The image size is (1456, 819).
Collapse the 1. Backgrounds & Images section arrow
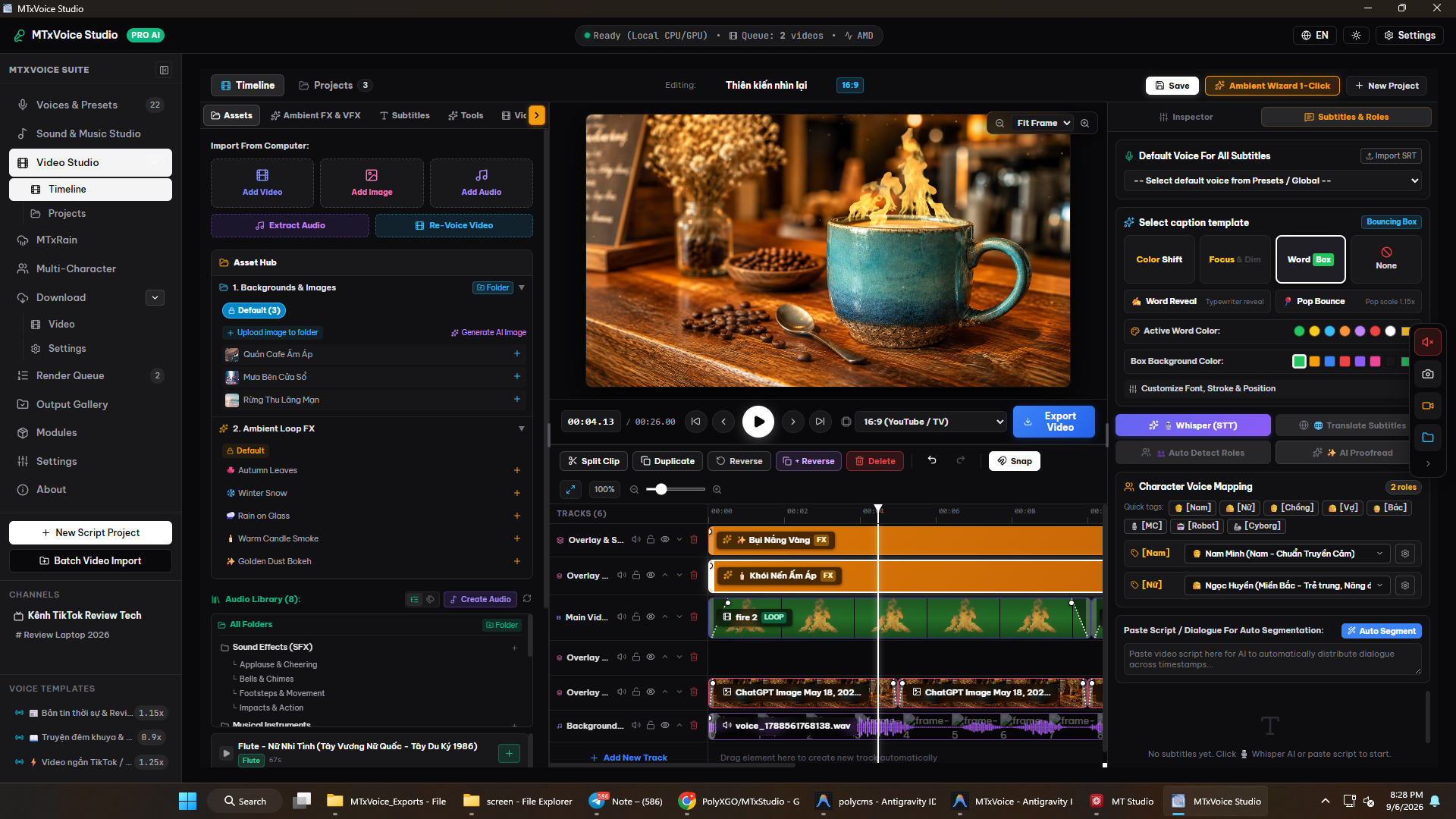tap(522, 288)
